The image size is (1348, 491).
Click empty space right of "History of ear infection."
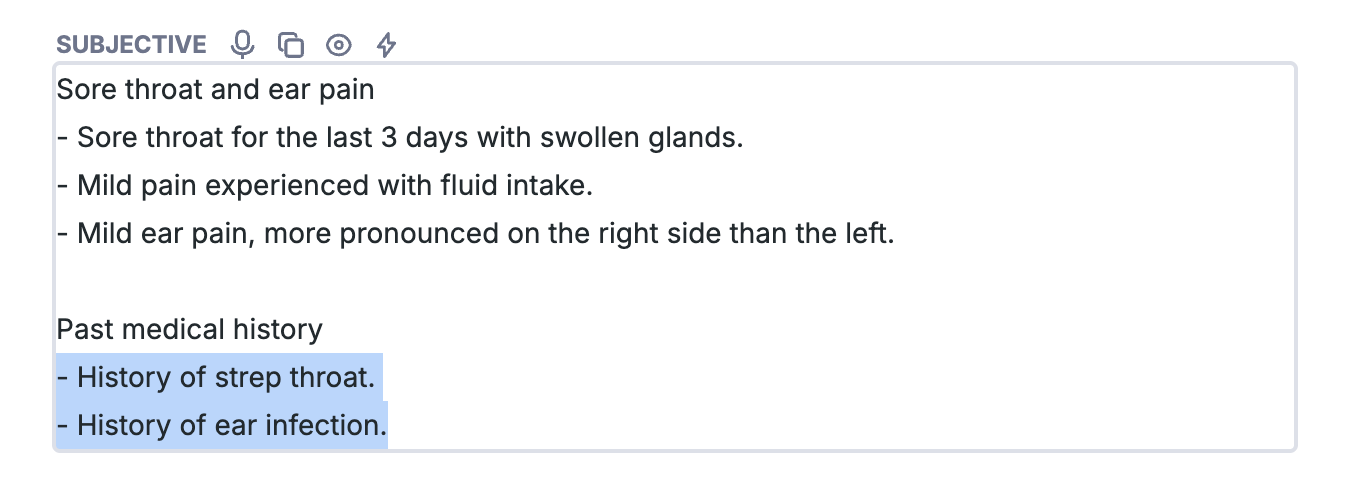coord(840,425)
